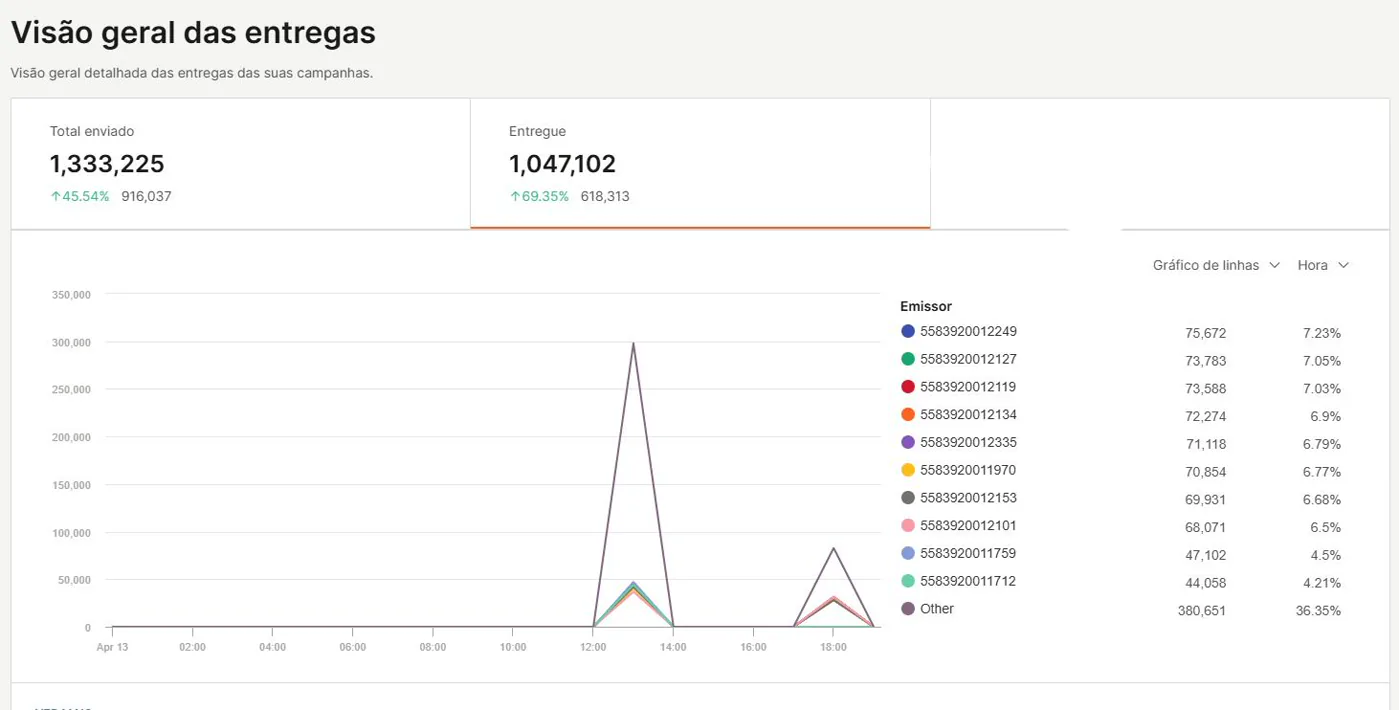
Task: Click the light blue swatch for 5583920011759
Action: click(x=908, y=553)
